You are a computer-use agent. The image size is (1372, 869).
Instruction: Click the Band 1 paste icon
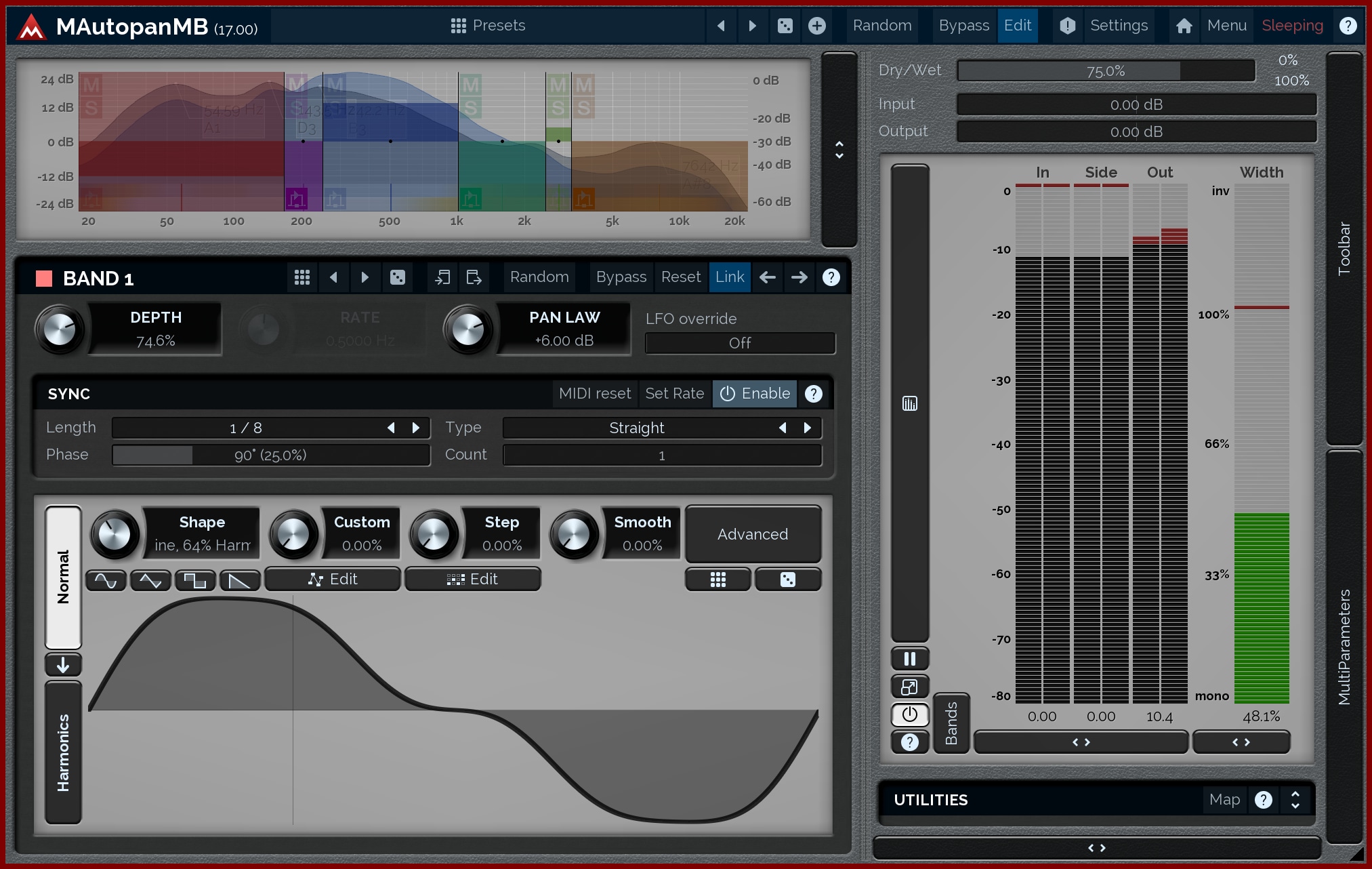pyautogui.click(x=474, y=277)
